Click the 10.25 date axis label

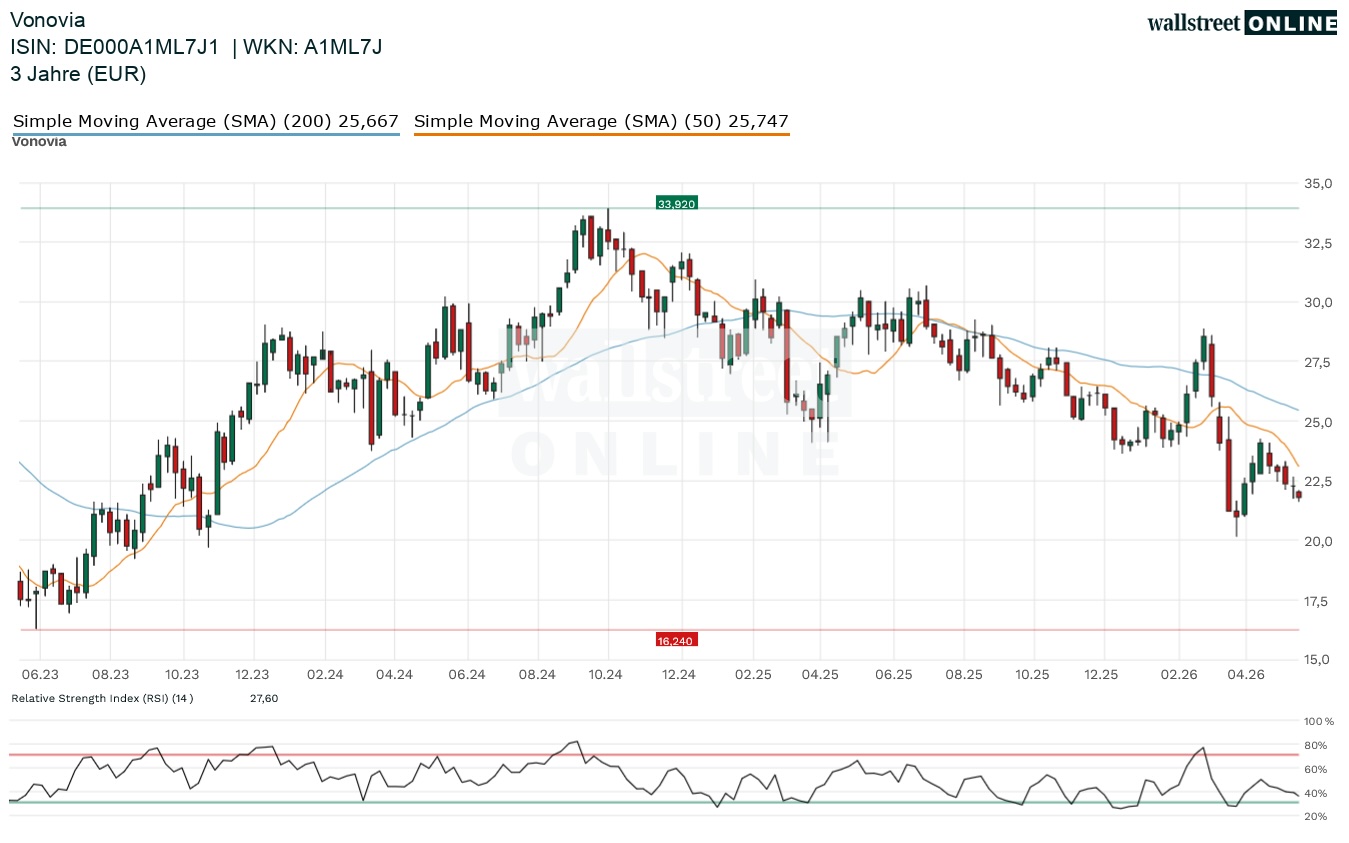tap(1033, 675)
